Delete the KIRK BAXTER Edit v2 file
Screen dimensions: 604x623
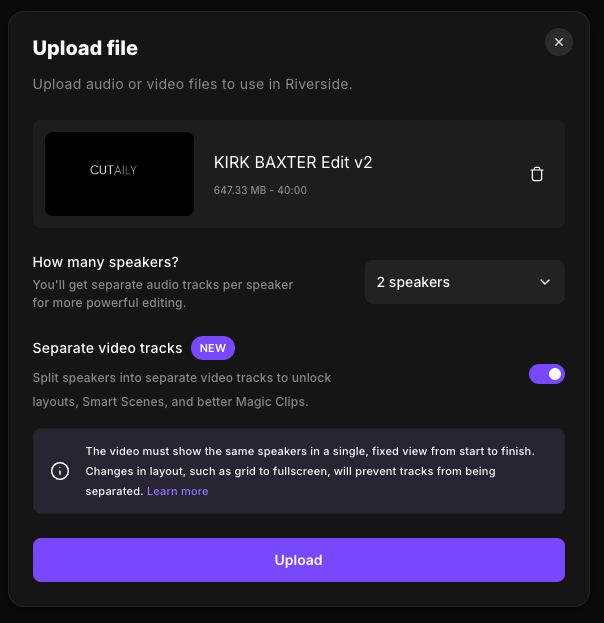[537, 174]
